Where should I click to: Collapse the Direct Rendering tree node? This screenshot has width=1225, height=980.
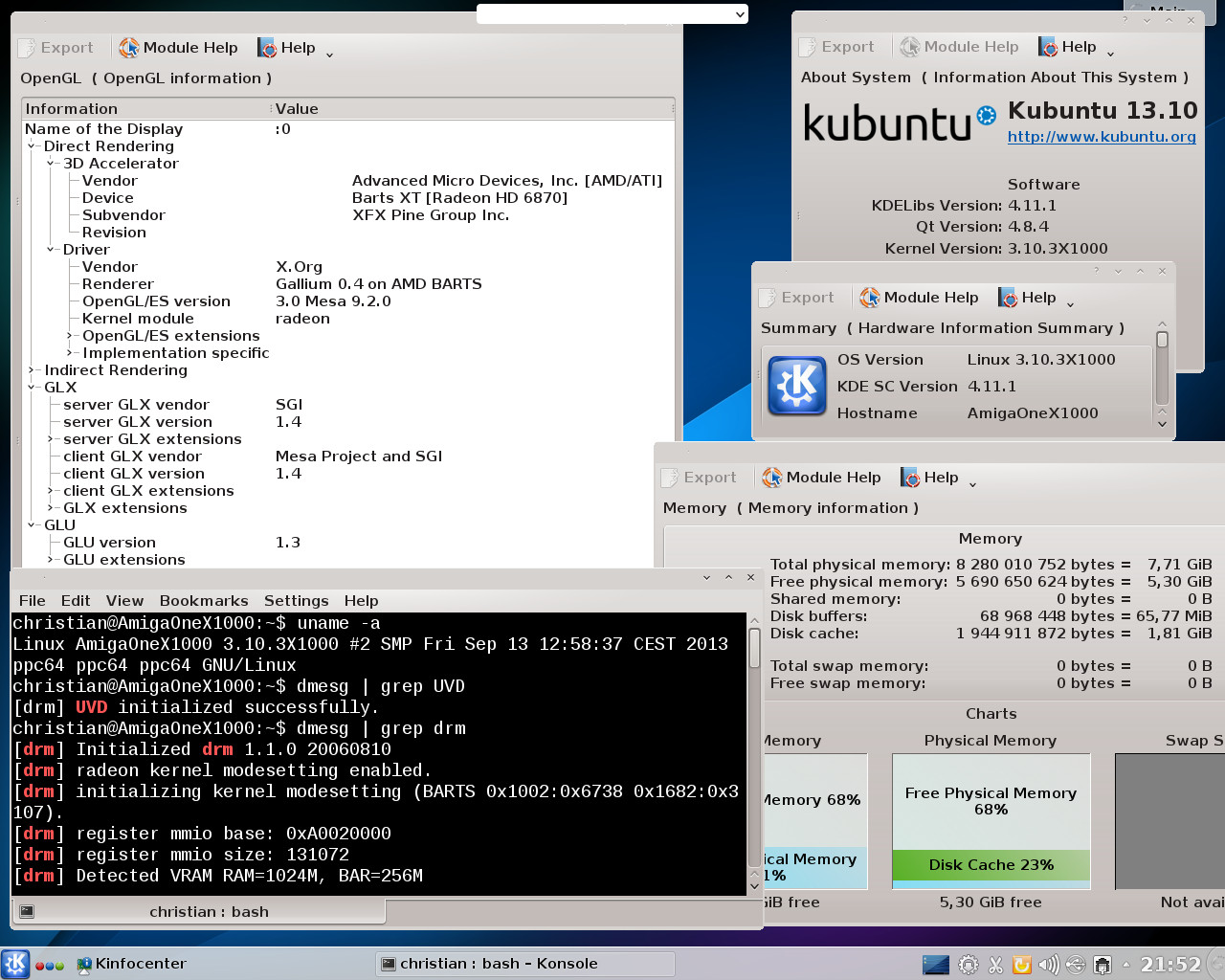[x=32, y=146]
